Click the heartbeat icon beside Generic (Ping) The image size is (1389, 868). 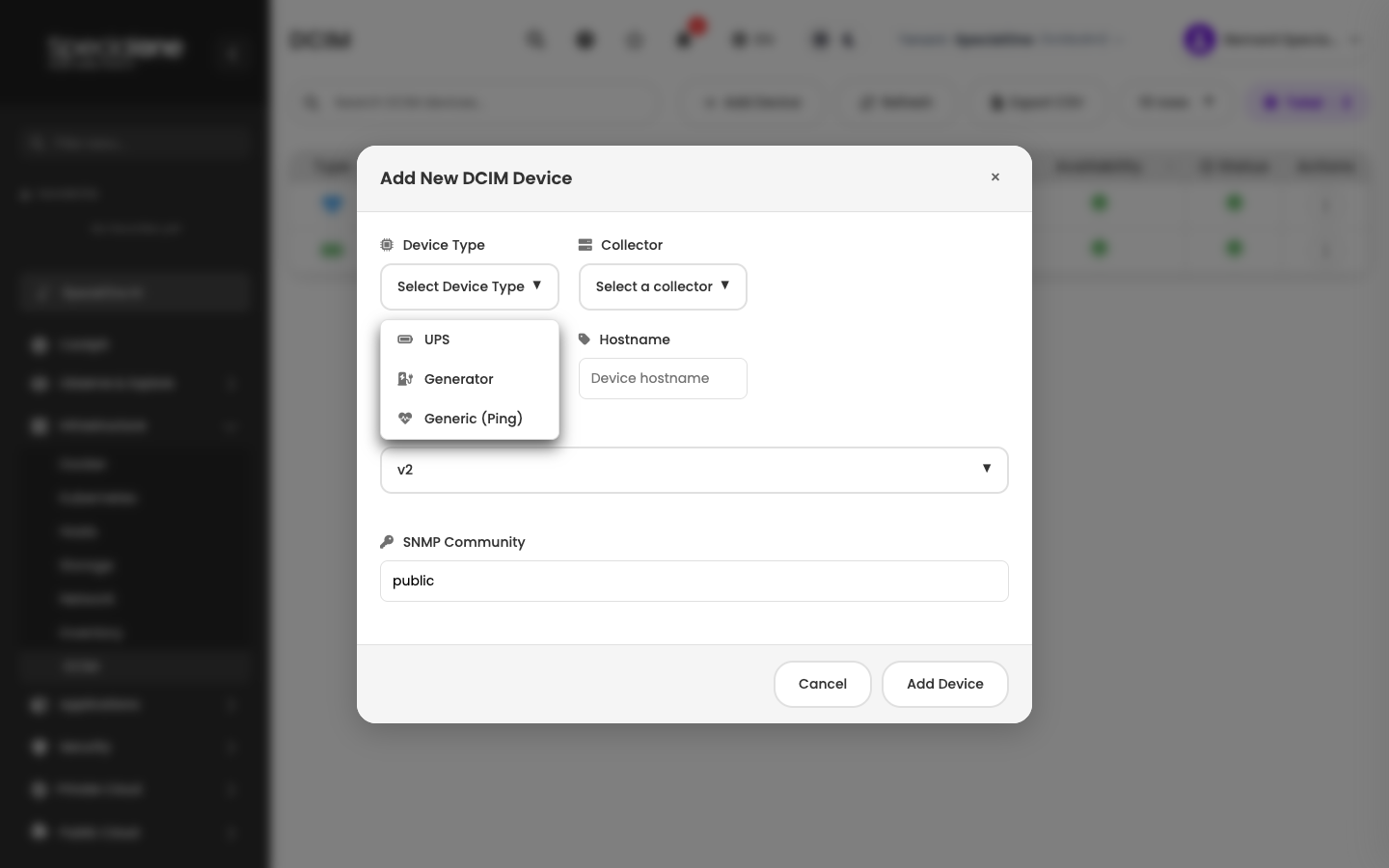(x=405, y=419)
